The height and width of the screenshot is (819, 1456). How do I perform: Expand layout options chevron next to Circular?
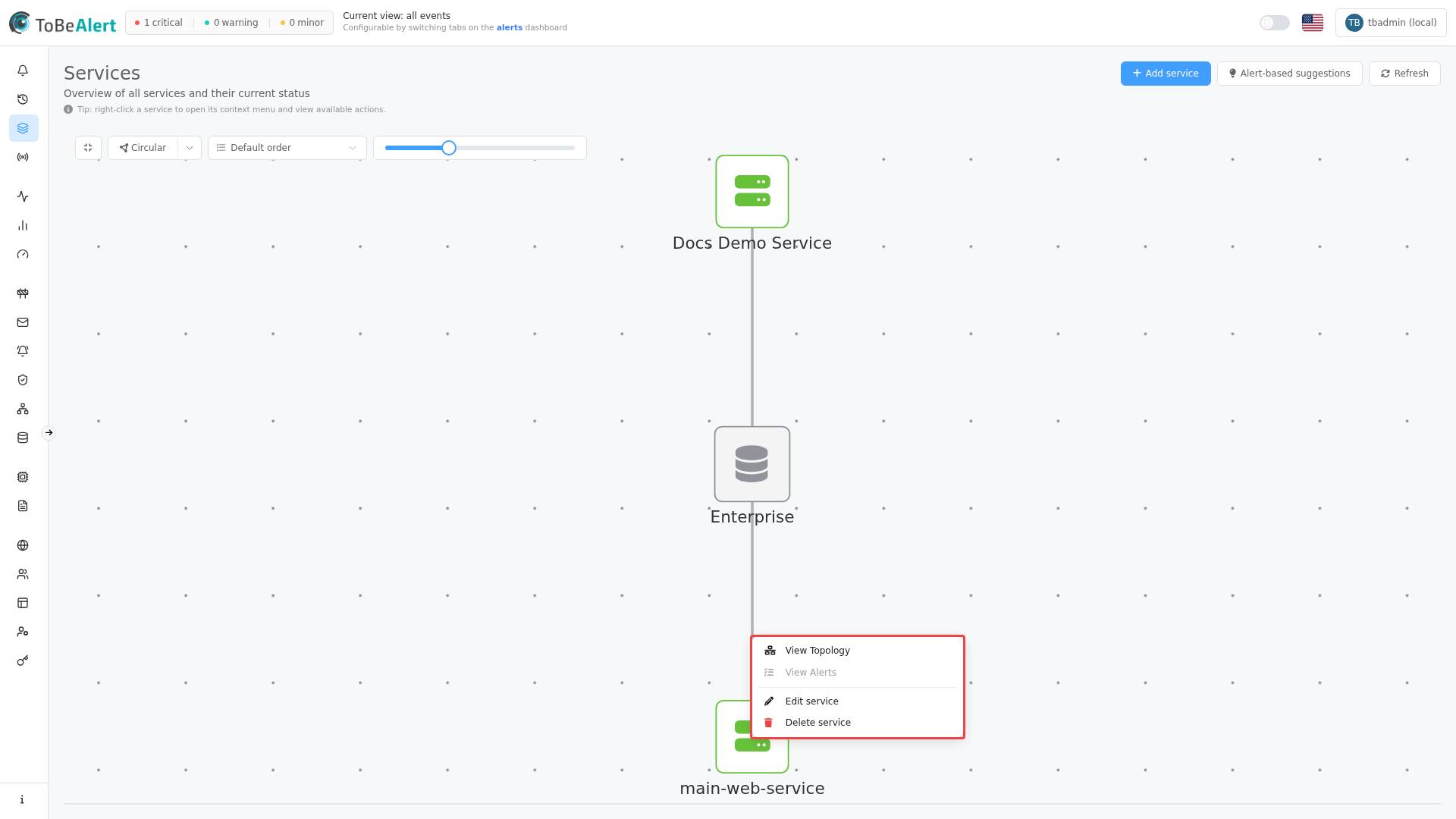tap(190, 148)
